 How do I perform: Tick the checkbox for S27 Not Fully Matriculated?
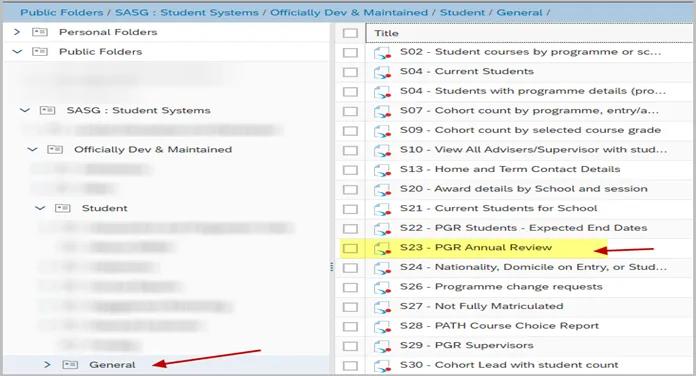pyautogui.click(x=350, y=307)
